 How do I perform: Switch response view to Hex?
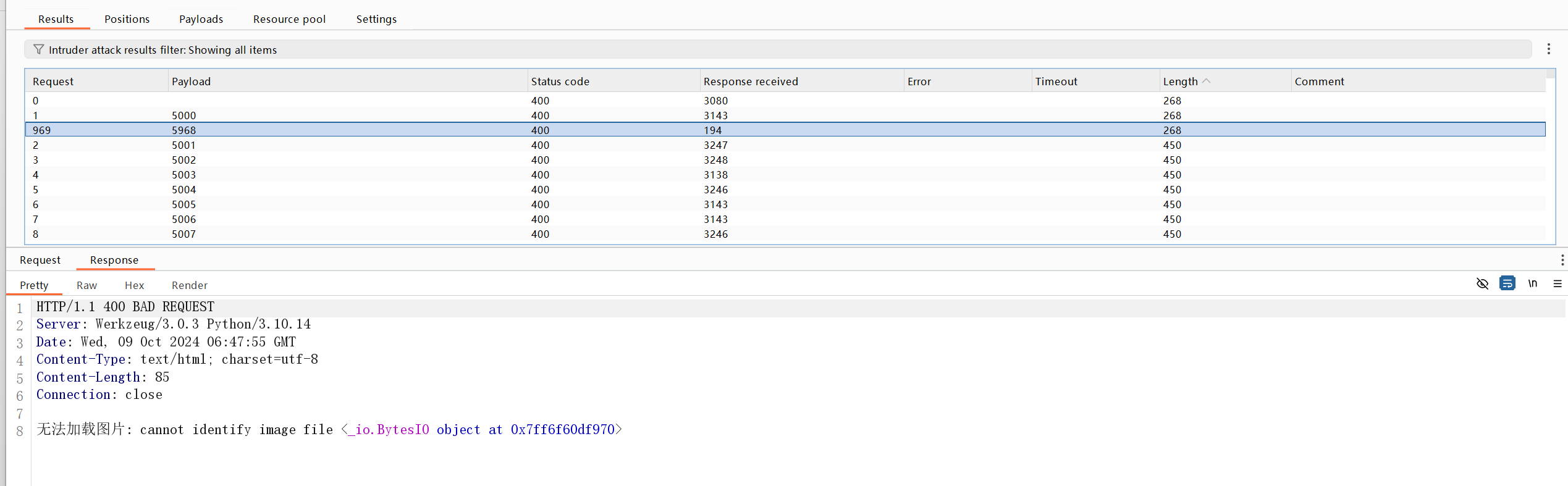pyautogui.click(x=134, y=285)
